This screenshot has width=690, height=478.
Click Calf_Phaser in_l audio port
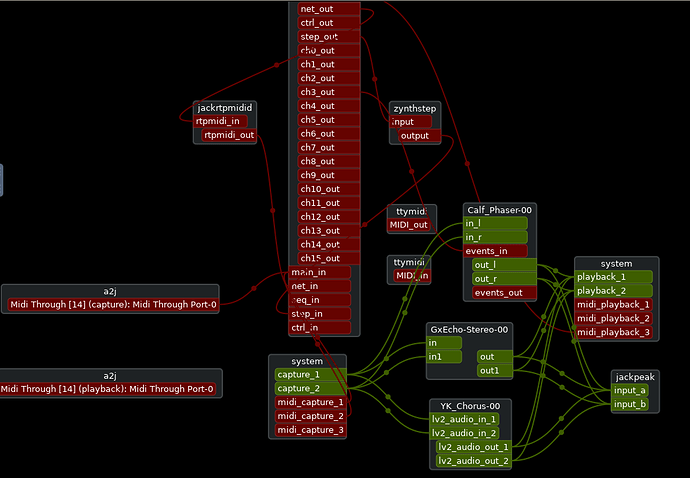[495, 223]
